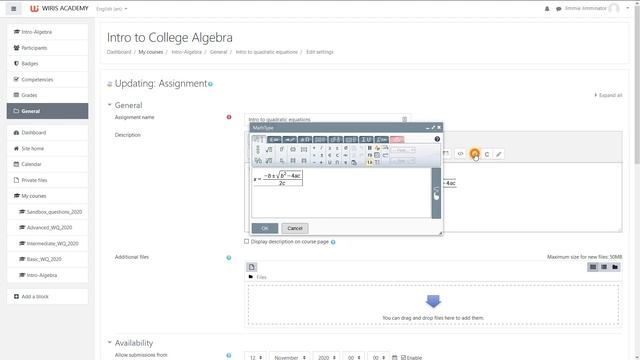640x360 pixels.
Task: Open help for Additional files
Action: [229, 258]
